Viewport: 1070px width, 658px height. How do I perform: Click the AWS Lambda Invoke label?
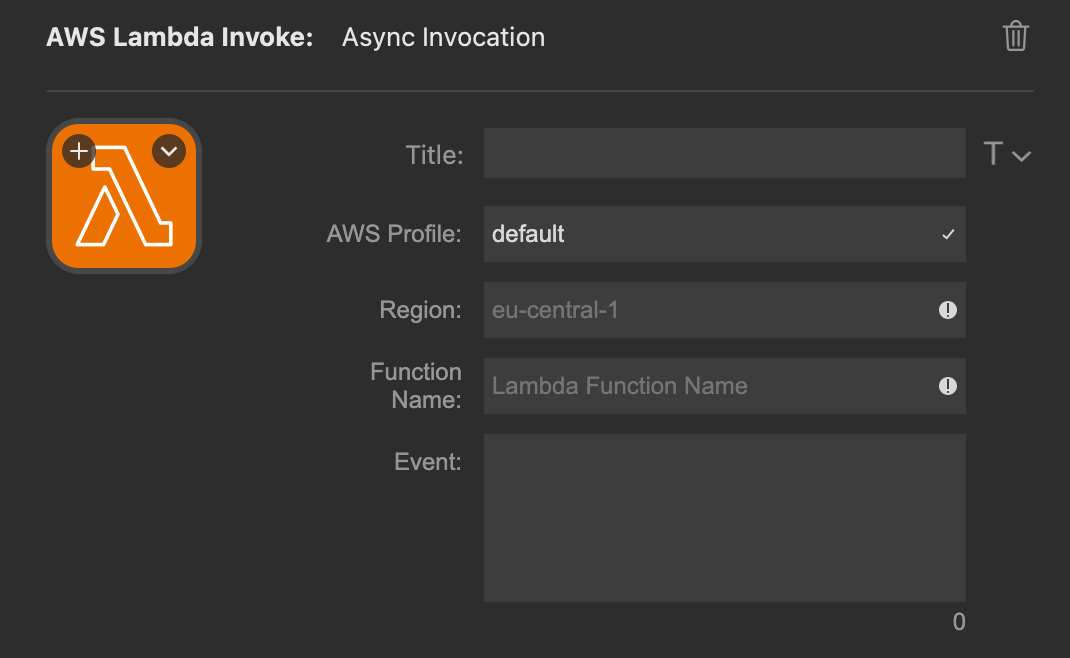pos(179,37)
